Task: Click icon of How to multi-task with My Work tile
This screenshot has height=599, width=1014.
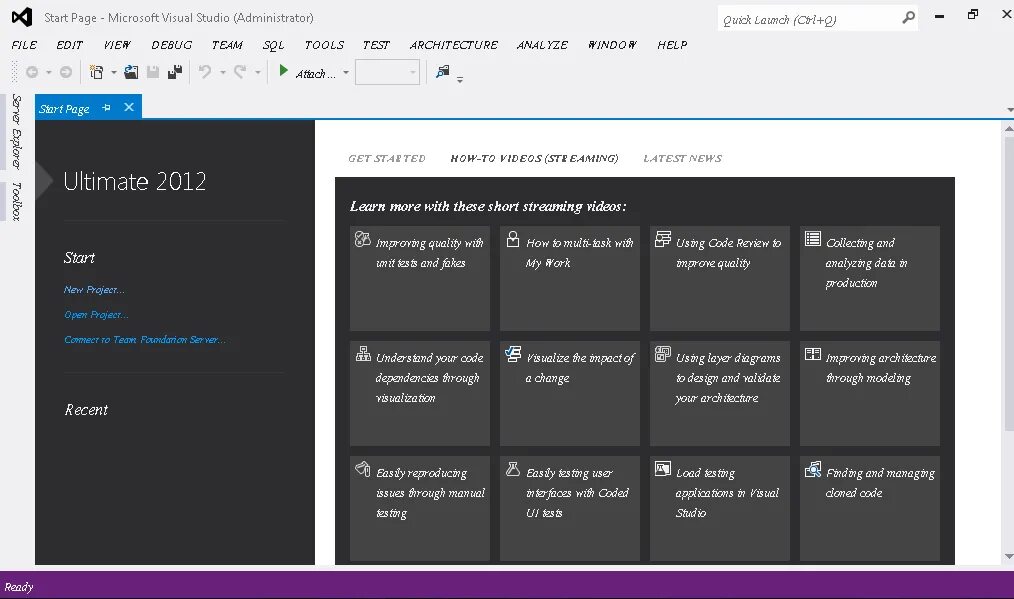Action: [513, 239]
